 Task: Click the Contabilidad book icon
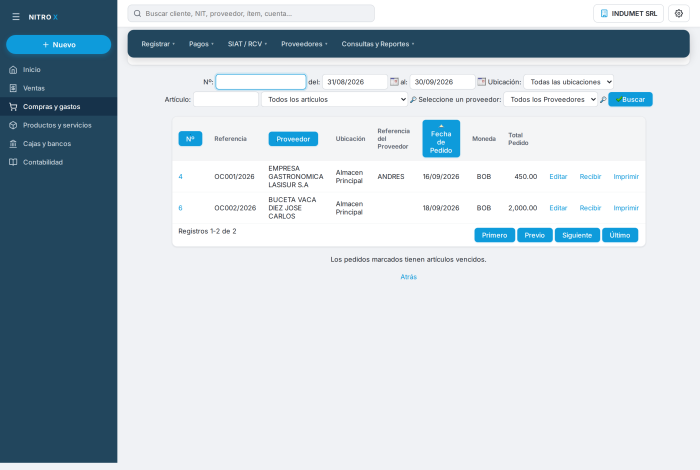(x=13, y=162)
